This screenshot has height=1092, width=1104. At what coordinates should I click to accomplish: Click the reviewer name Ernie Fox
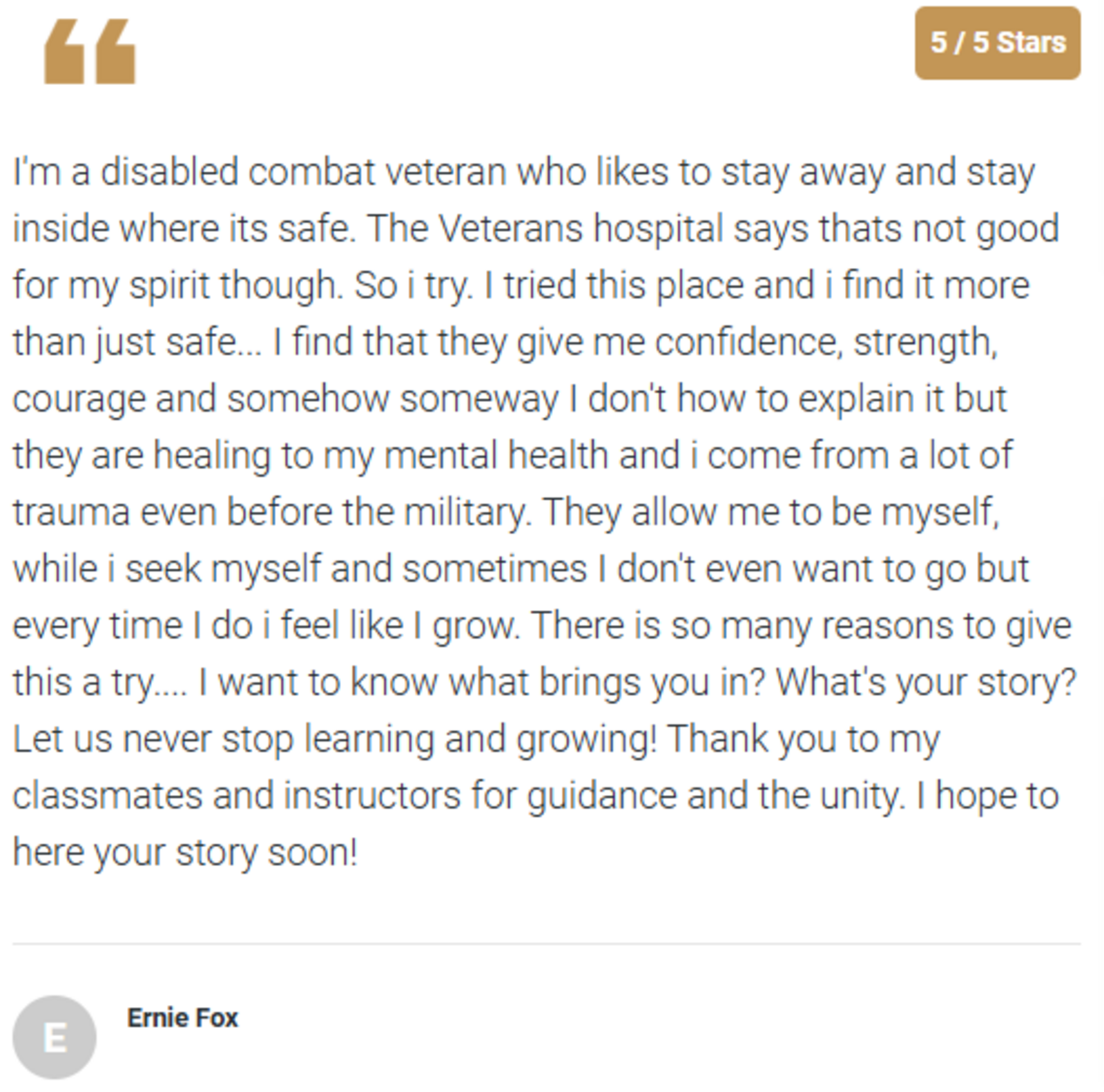pos(182,1017)
